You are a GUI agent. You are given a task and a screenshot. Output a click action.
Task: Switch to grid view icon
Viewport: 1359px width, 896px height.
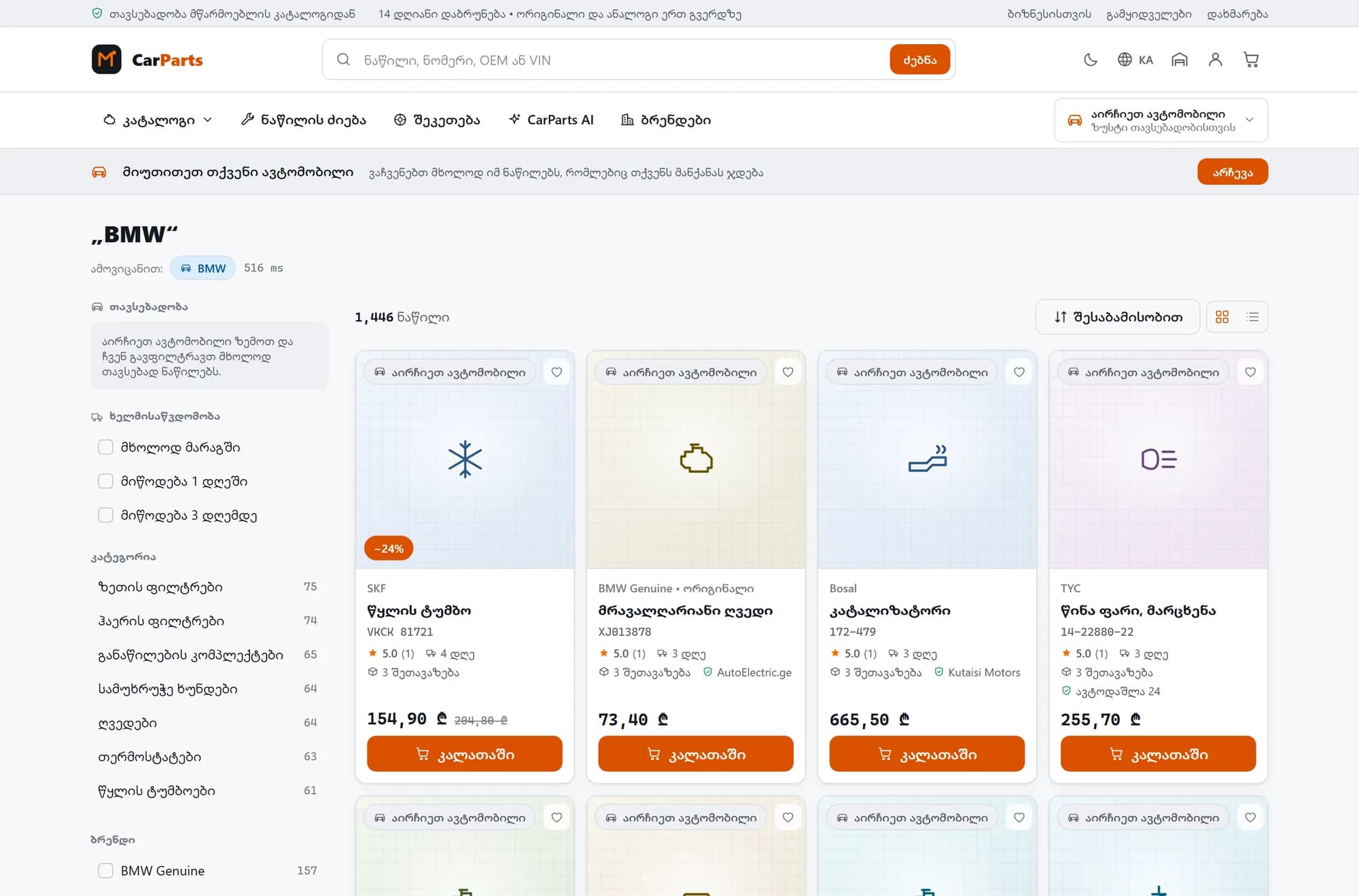[1222, 317]
